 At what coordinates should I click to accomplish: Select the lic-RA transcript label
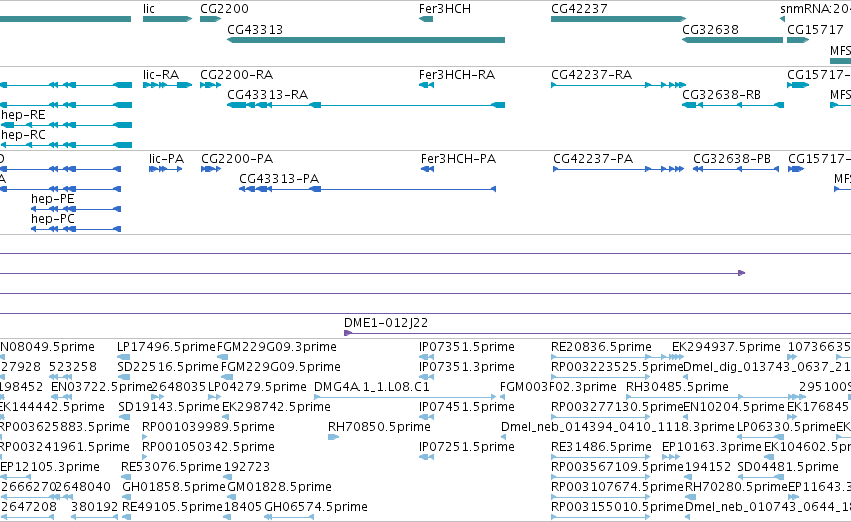[x=161, y=74]
